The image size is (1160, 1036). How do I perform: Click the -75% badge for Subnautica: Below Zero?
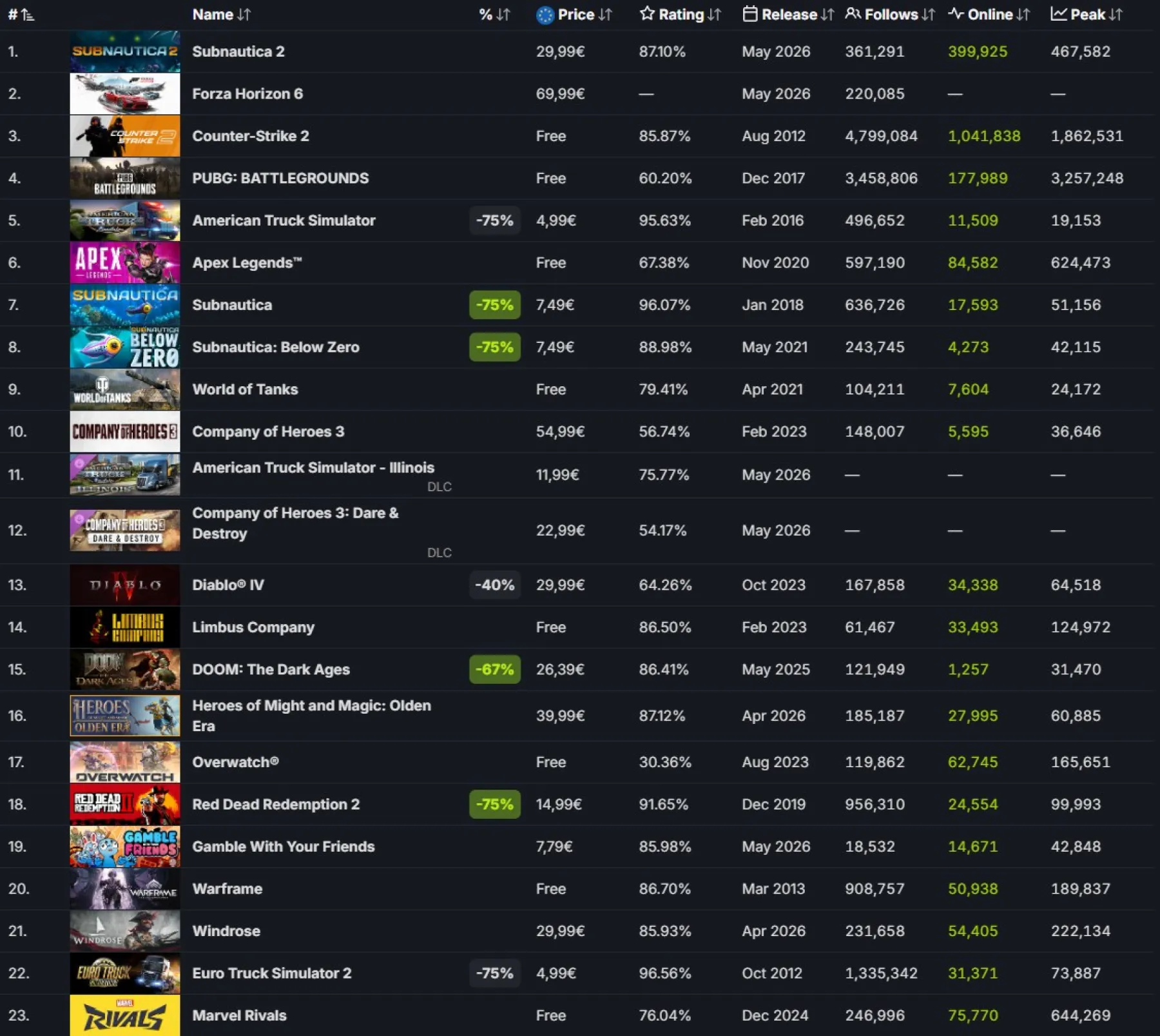pos(495,347)
